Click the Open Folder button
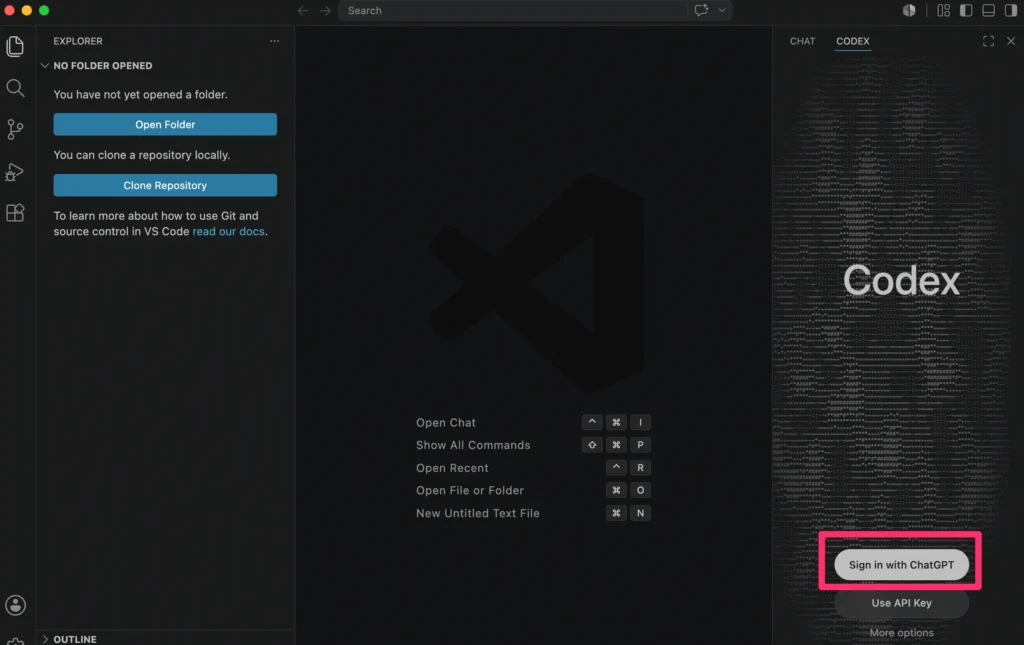Screen dimensions: 1024x645 pos(165,125)
